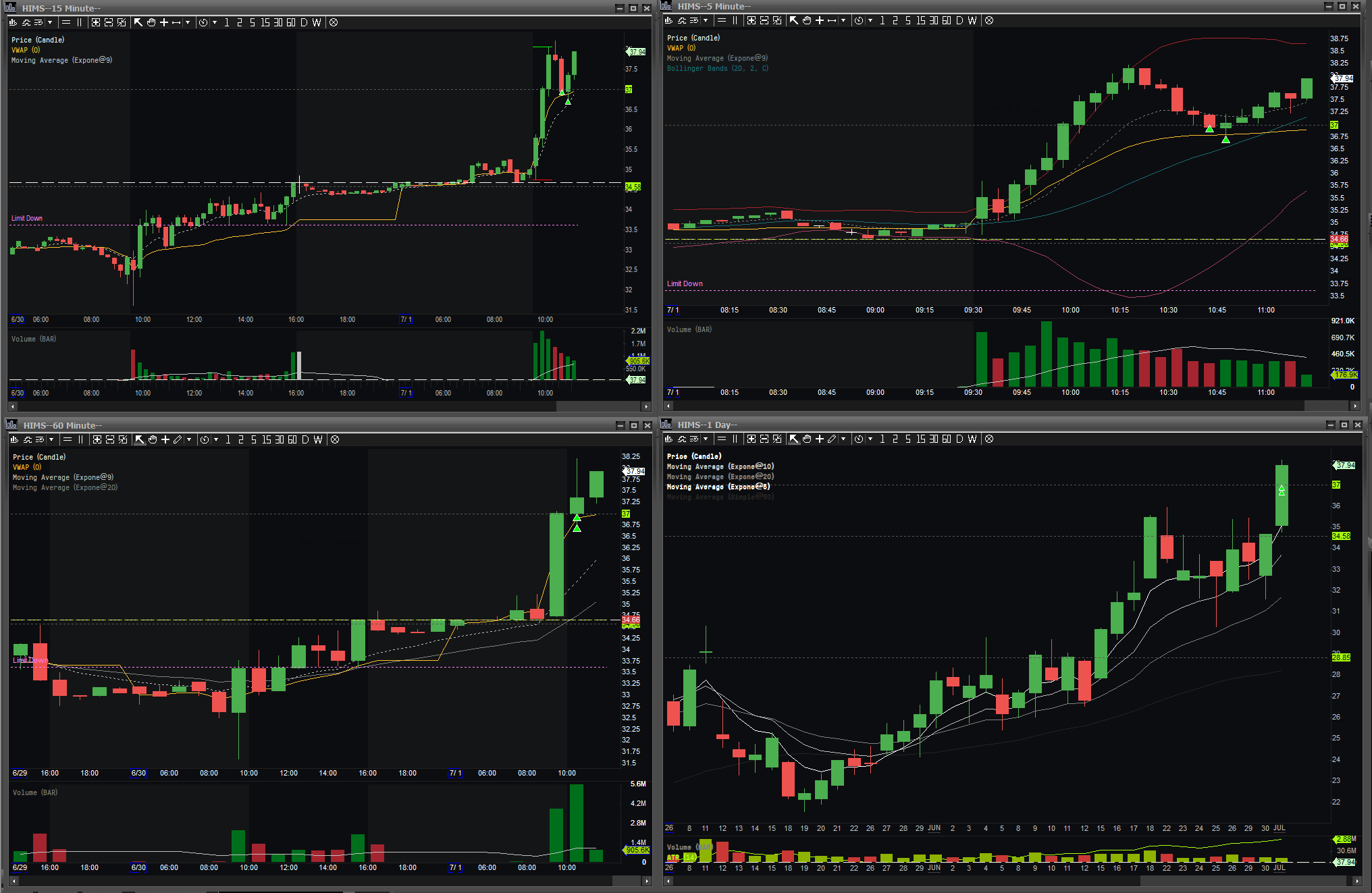Viewport: 1372px width, 893px height.
Task: Open settings list icon in 1 Day chart
Action: [x=694, y=439]
